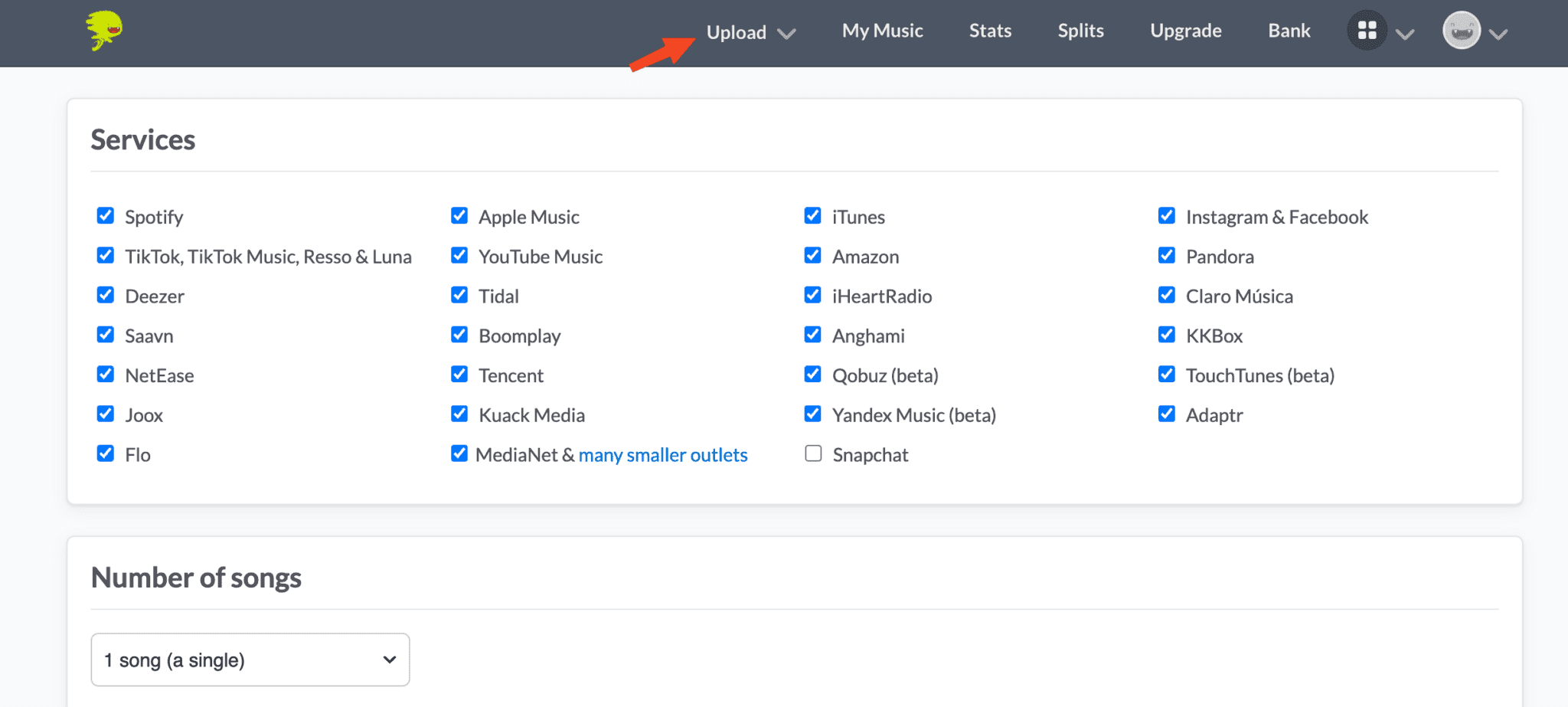The image size is (1568, 707).
Task: Expand the Upload menu chevron
Action: [x=786, y=34]
